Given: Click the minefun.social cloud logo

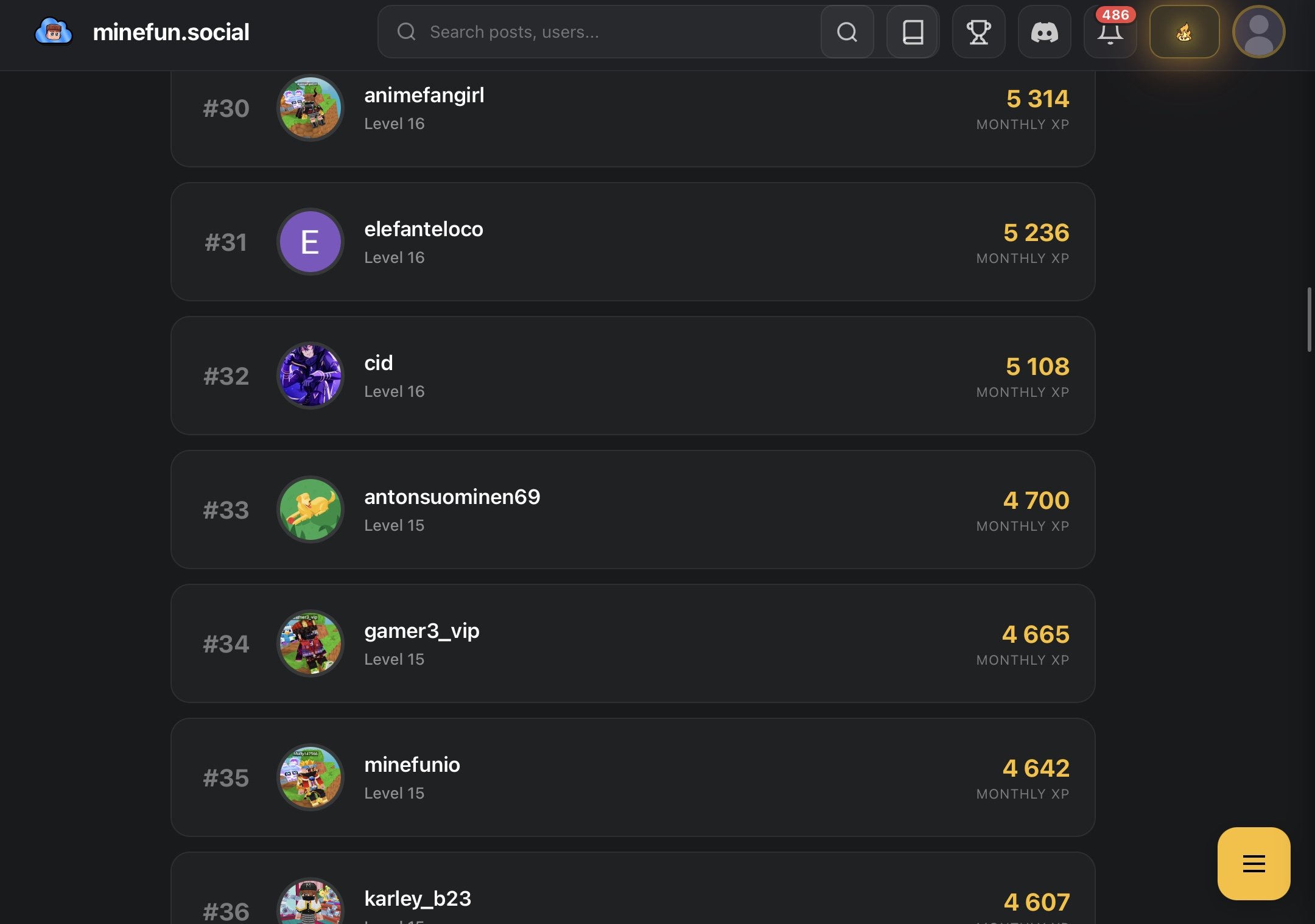Looking at the screenshot, I should [x=54, y=32].
